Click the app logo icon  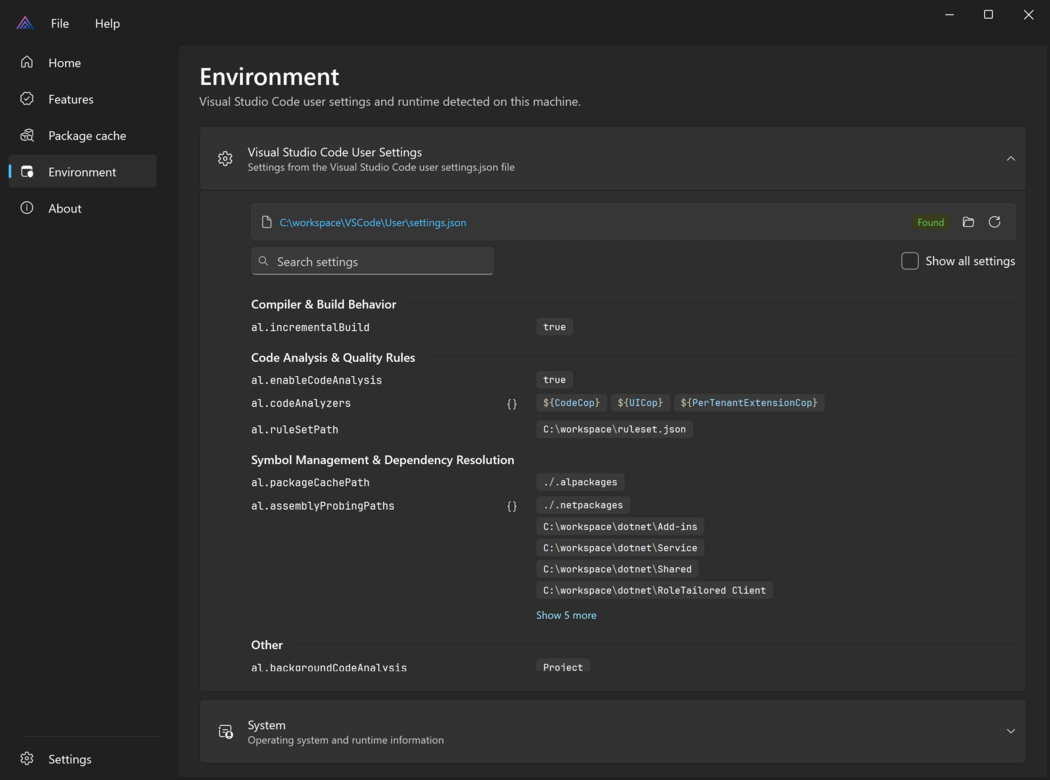pos(25,23)
